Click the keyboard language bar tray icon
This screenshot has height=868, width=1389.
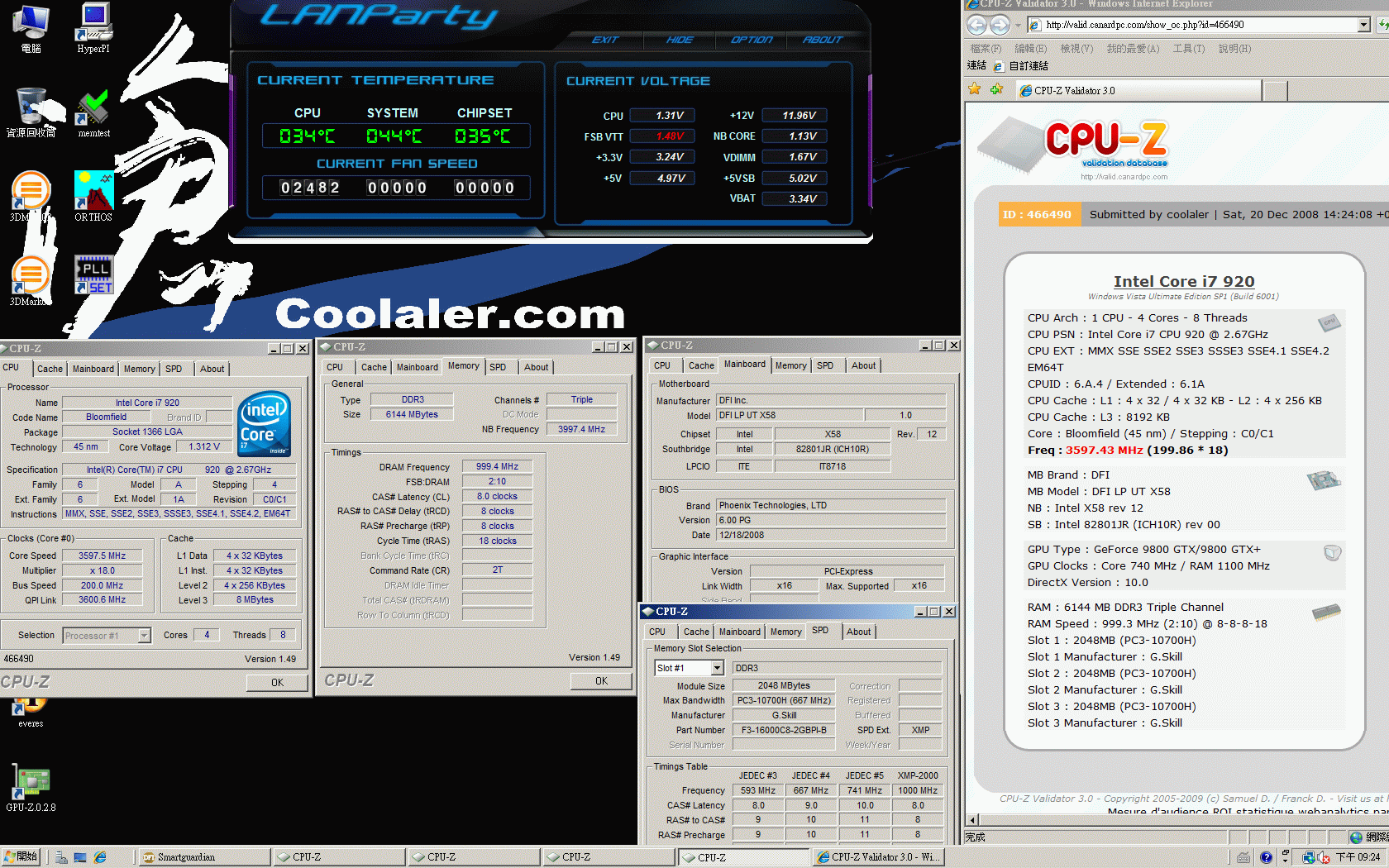1243,857
